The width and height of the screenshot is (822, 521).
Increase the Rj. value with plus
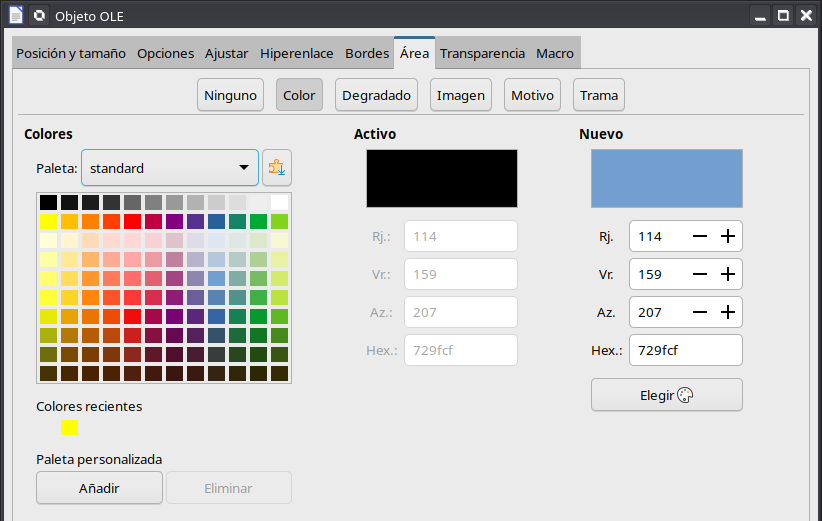coord(728,236)
